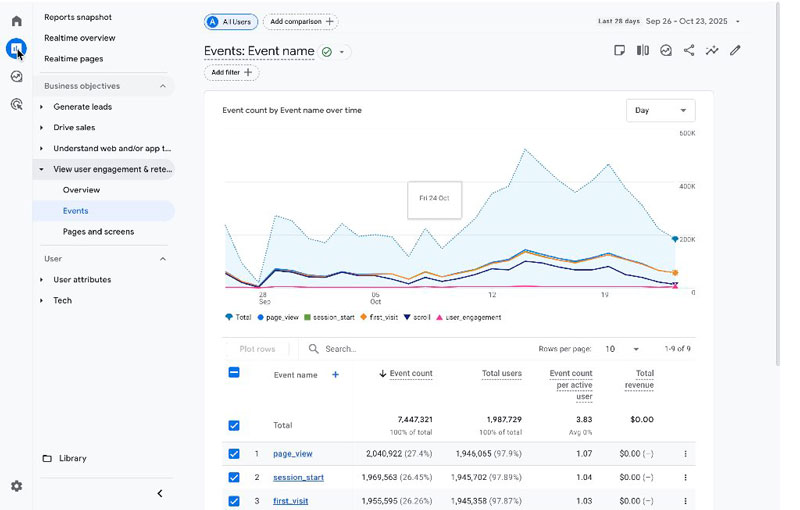Open the Home icon in left rail
Image resolution: width=800 pixels, height=510 pixels.
tap(16, 21)
